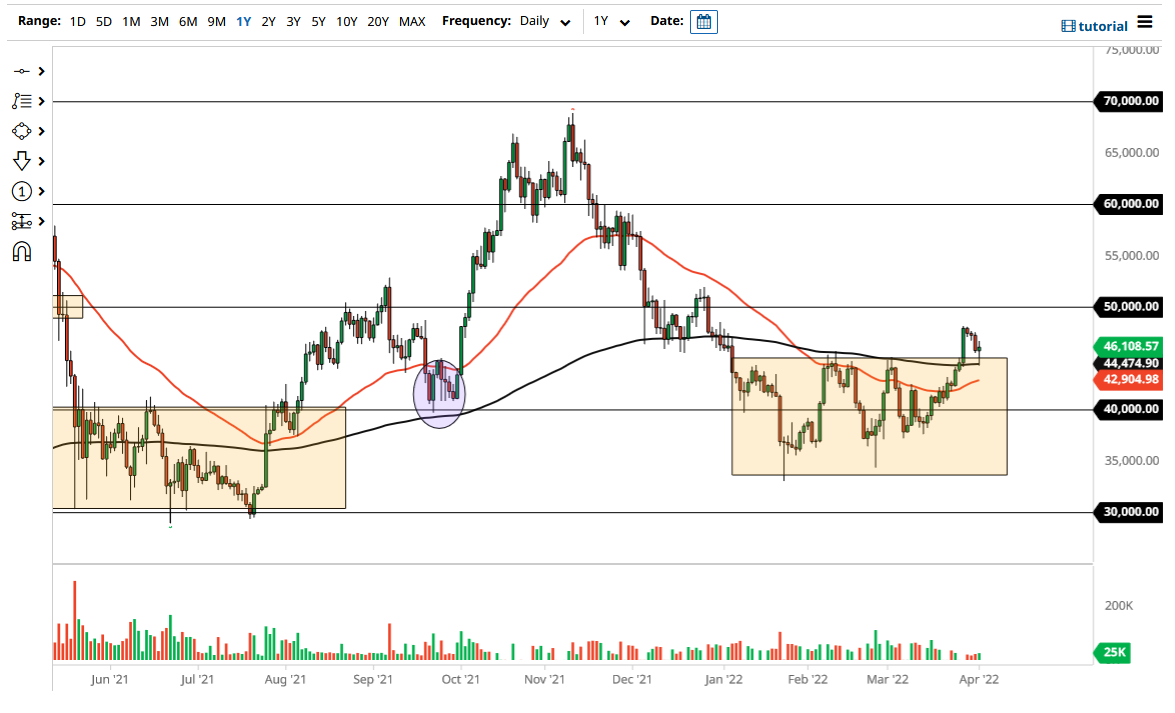The width and height of the screenshot is (1175, 713).
Task: Expand the measurement tools submenu arrow
Action: point(42,221)
